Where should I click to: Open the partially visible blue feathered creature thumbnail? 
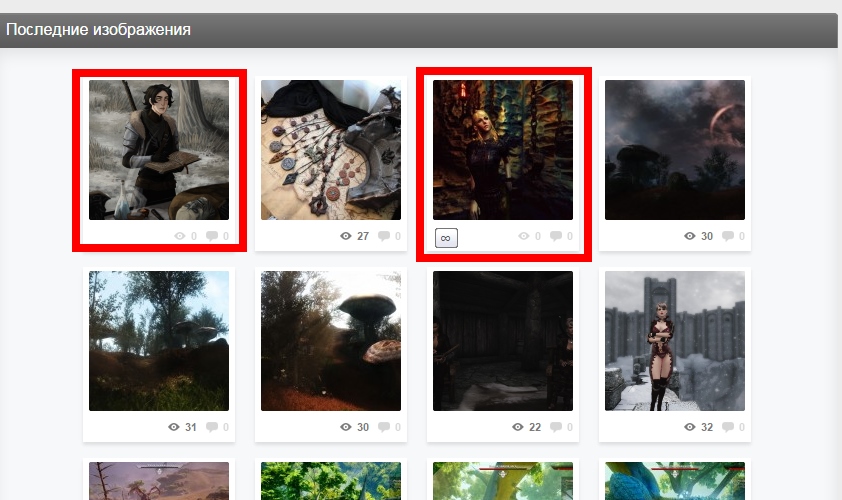pos(675,481)
